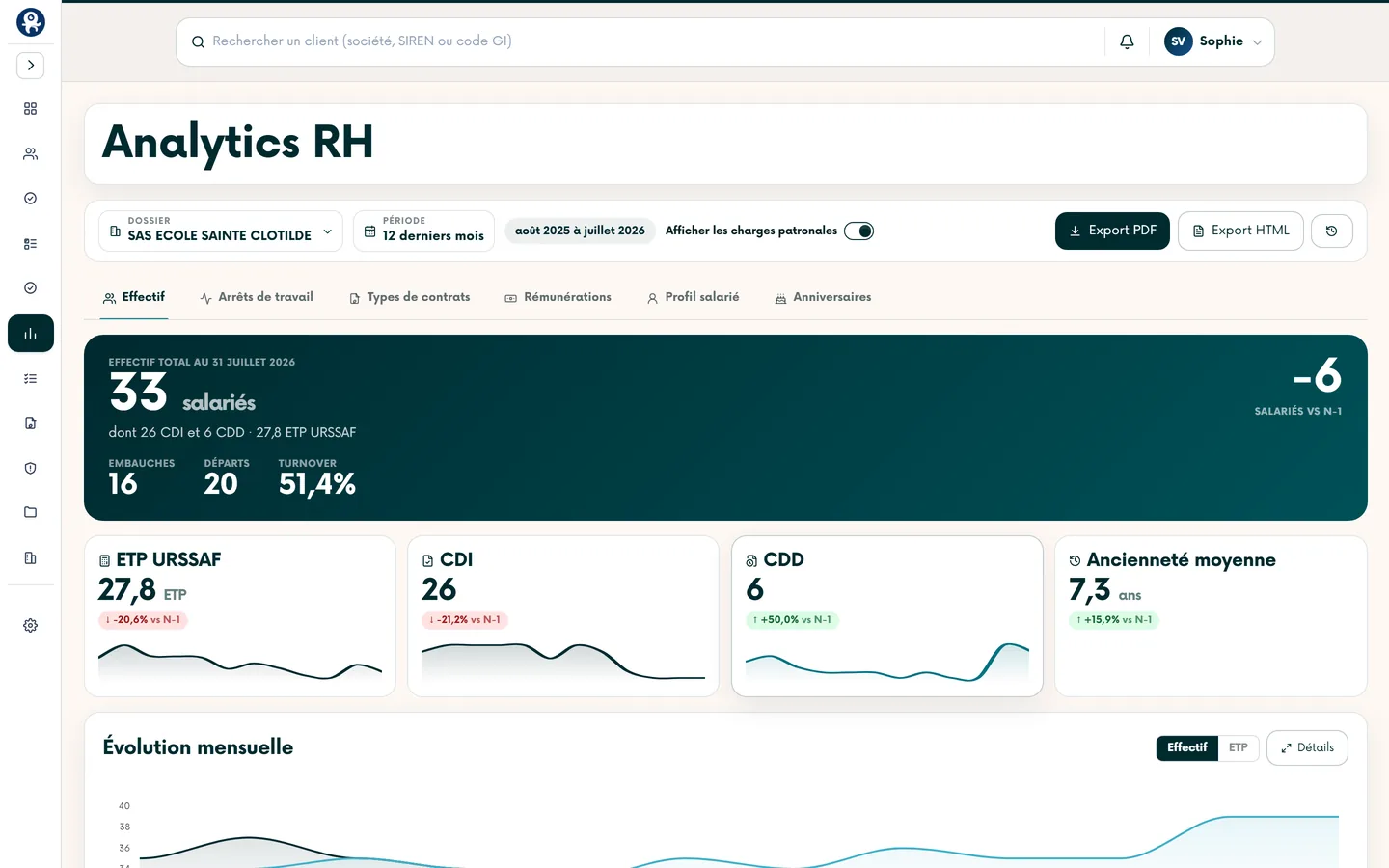1389x868 pixels.
Task: Click the CDD sparkline chart
Action: [887, 662]
